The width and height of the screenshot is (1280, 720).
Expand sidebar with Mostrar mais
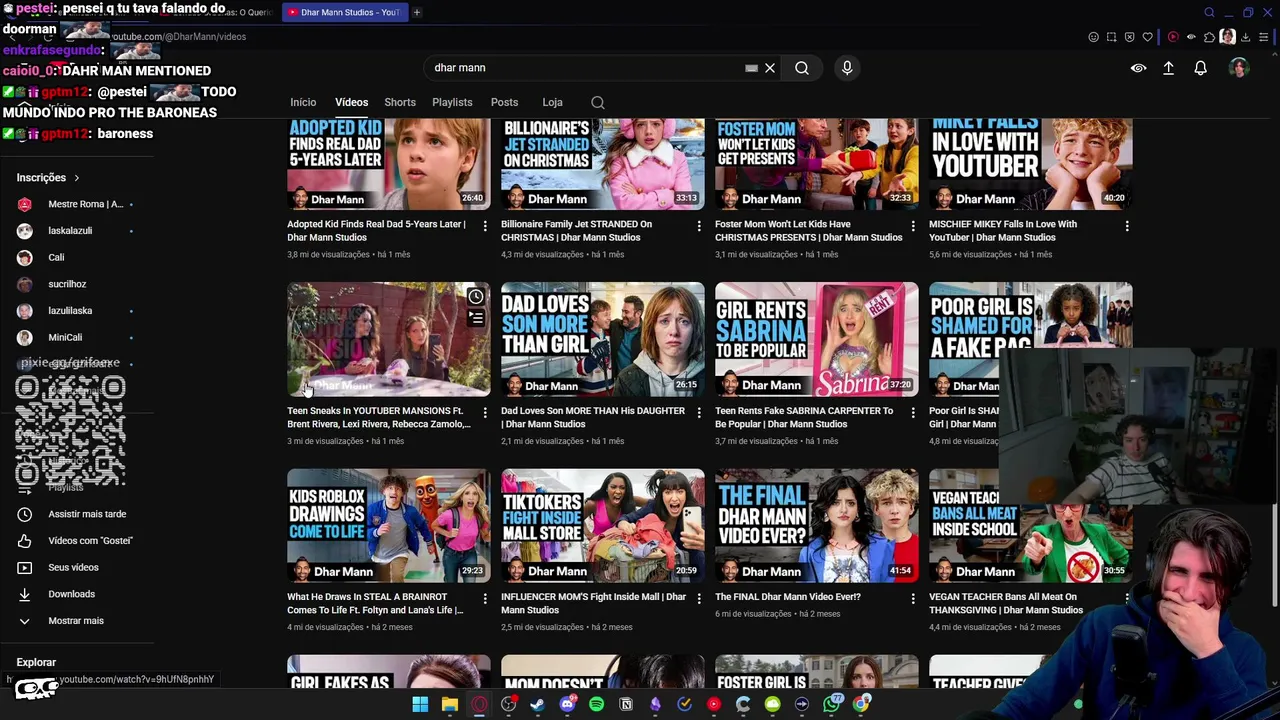coord(75,621)
